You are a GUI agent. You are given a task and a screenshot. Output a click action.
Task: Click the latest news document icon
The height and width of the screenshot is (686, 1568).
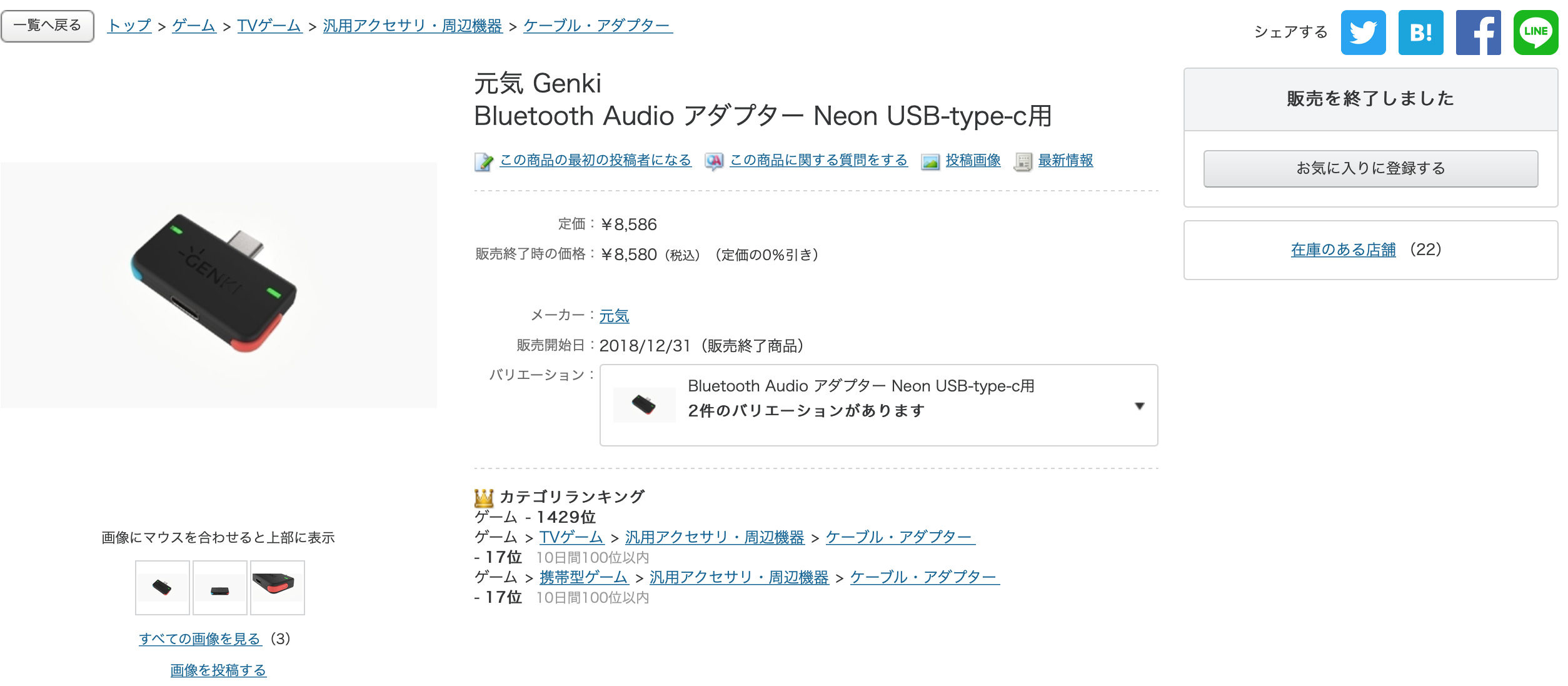(x=1023, y=161)
